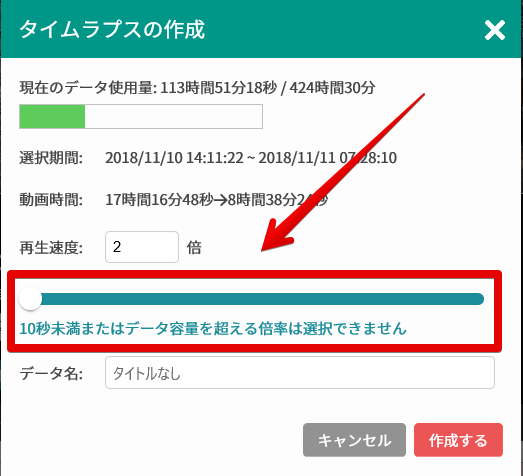Click the gray キャンセル button
Screen dimensions: 523x476
click(354, 440)
